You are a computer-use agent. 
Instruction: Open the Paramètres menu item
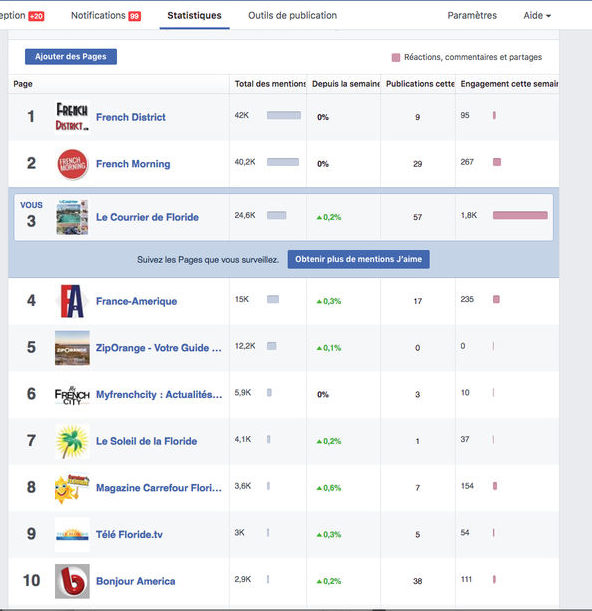pos(472,16)
